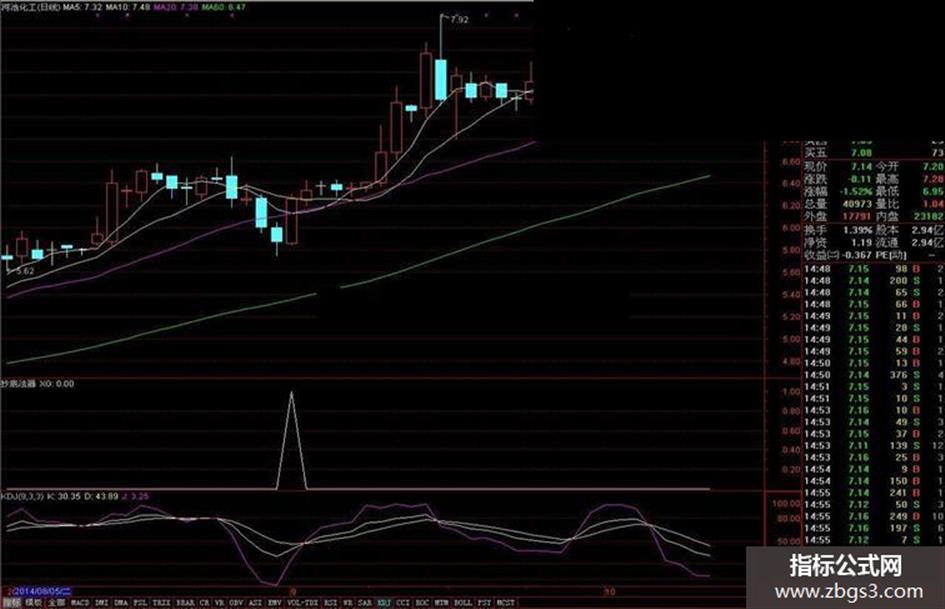Click the 总量 40973 quote value

point(857,204)
